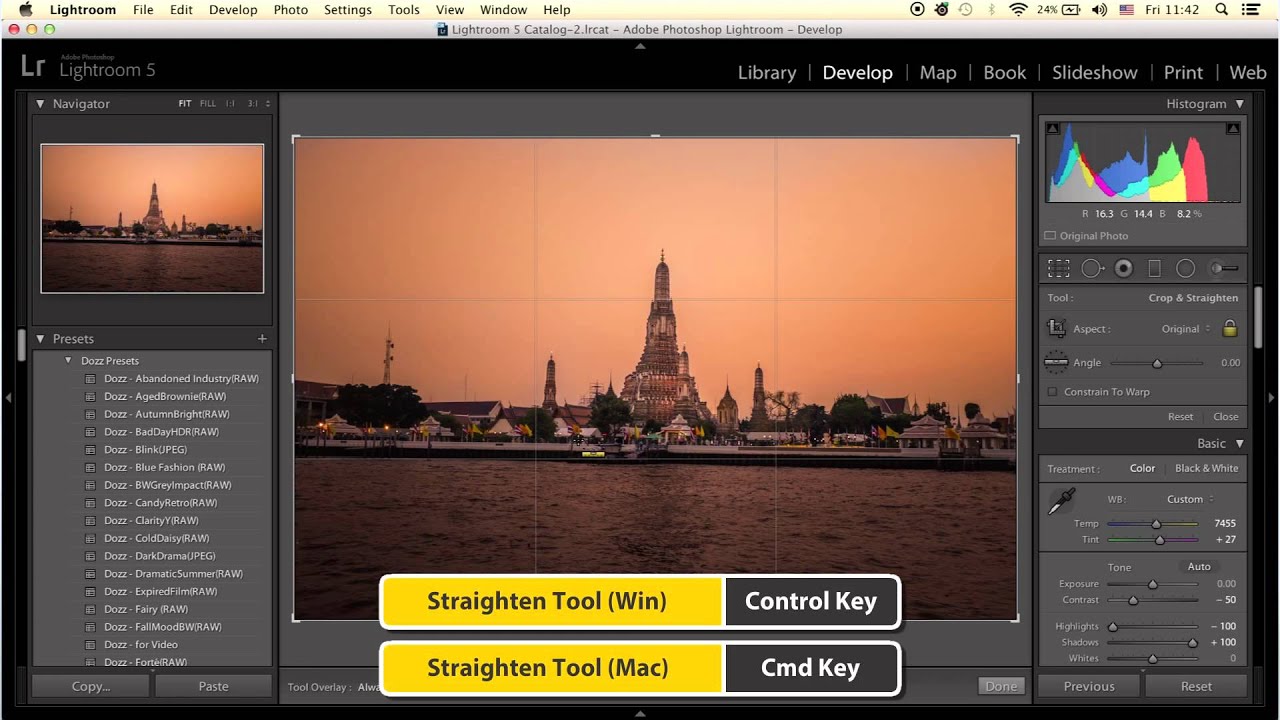Enable Constrain To Warp checkbox
Screen dimensions: 1280x720
pos(1052,392)
